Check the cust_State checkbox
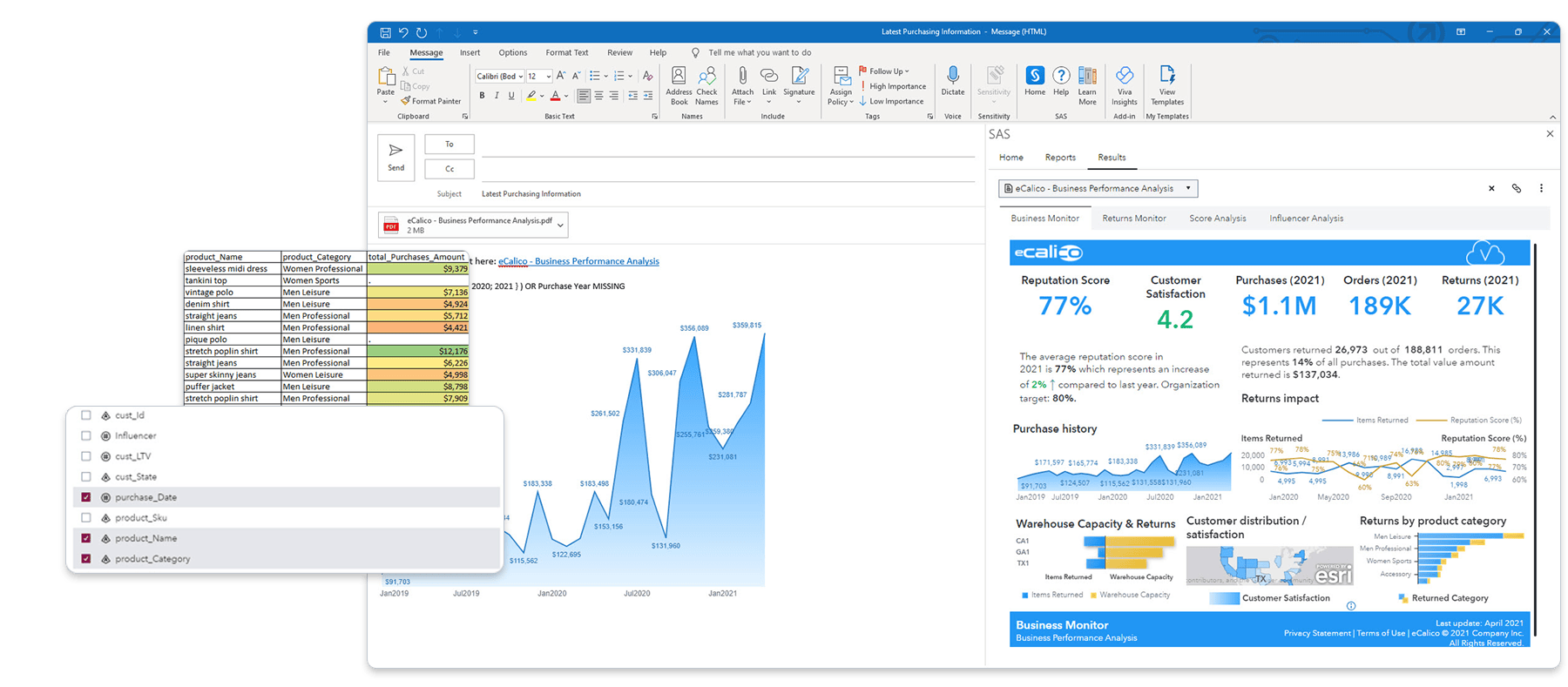This screenshot has height=687, width=1568. (86, 476)
